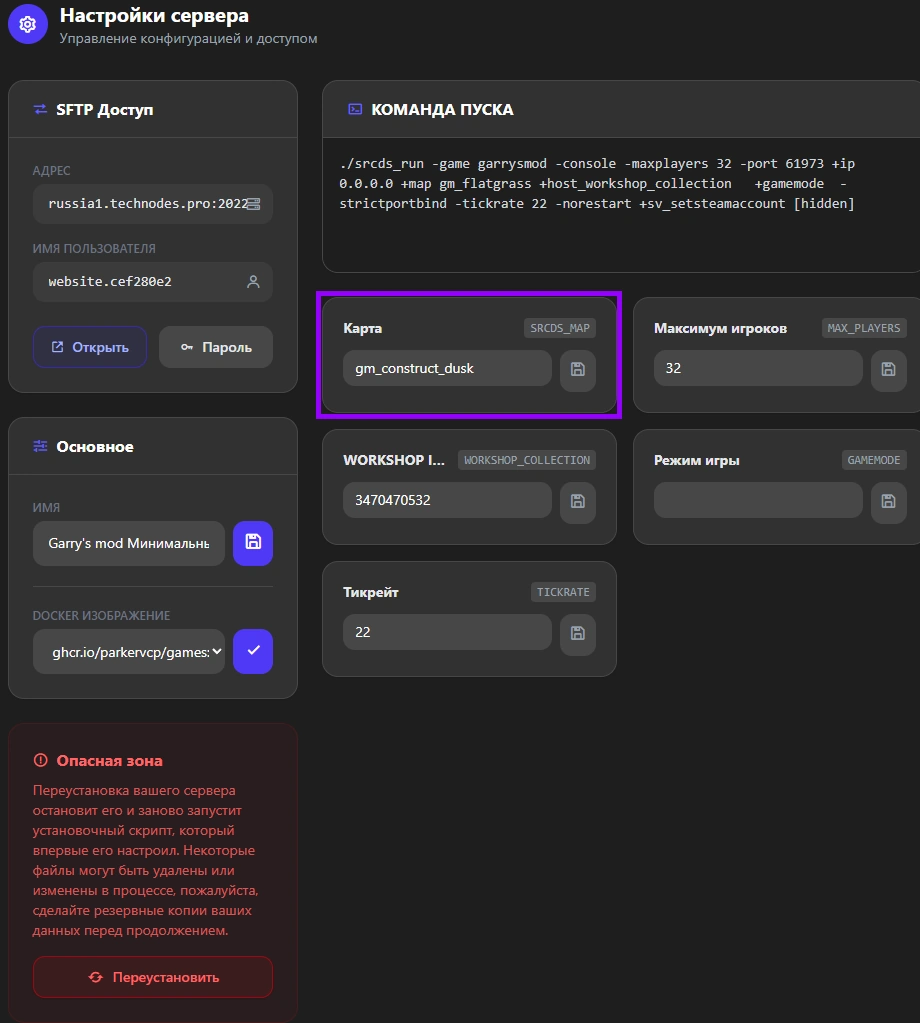Focus the Максимум игроков field showing 32

758,368
